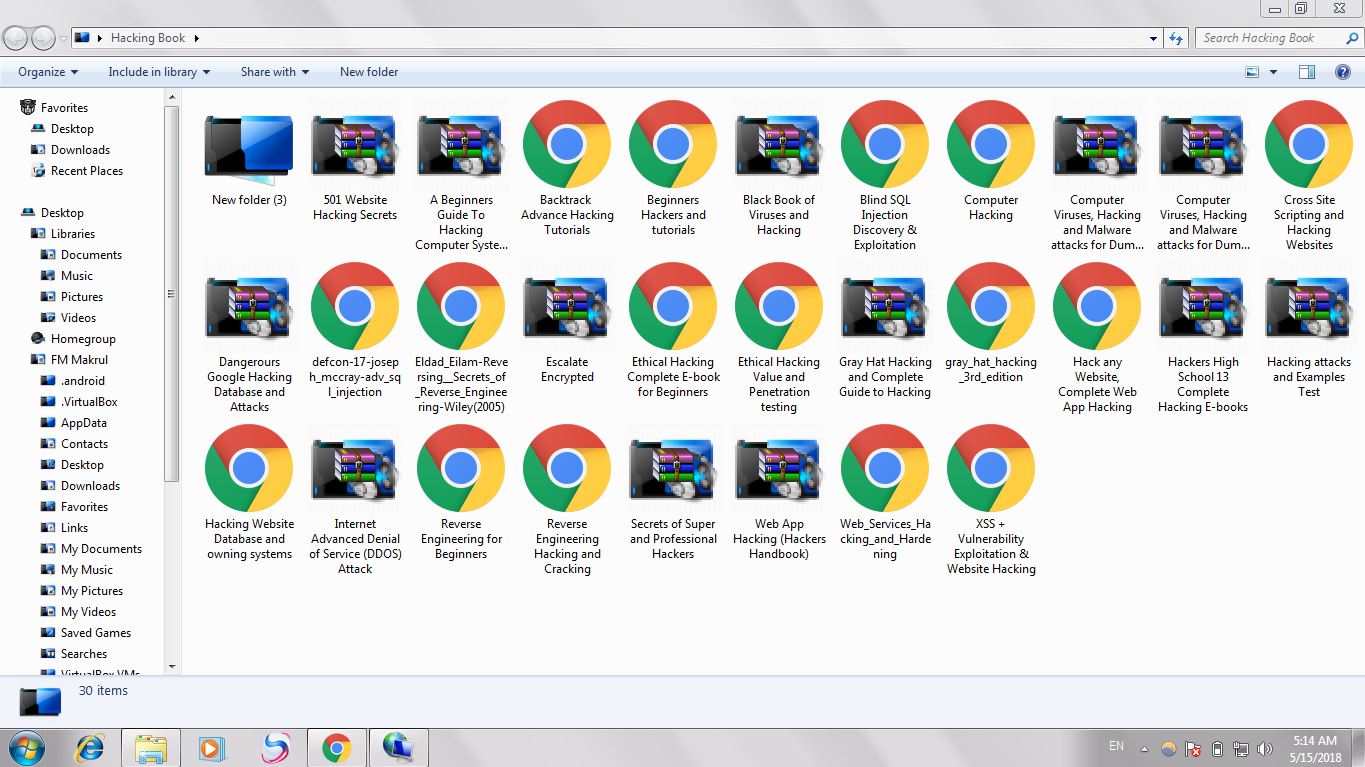The image size is (1365, 767).
Task: Open Windows Media Player from taskbar
Action: 211,748
